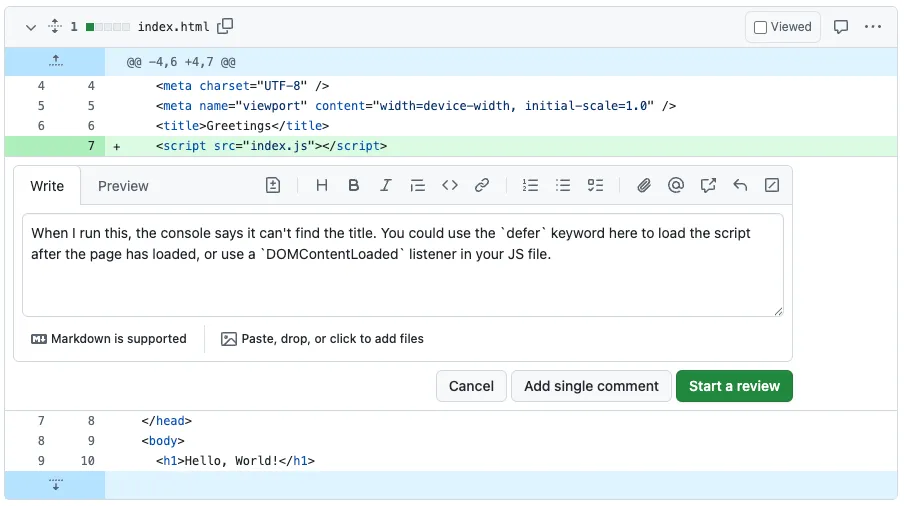Click the resize grip of the comment box
Image resolution: width=904 pixels, height=506 pixels.
(778, 311)
